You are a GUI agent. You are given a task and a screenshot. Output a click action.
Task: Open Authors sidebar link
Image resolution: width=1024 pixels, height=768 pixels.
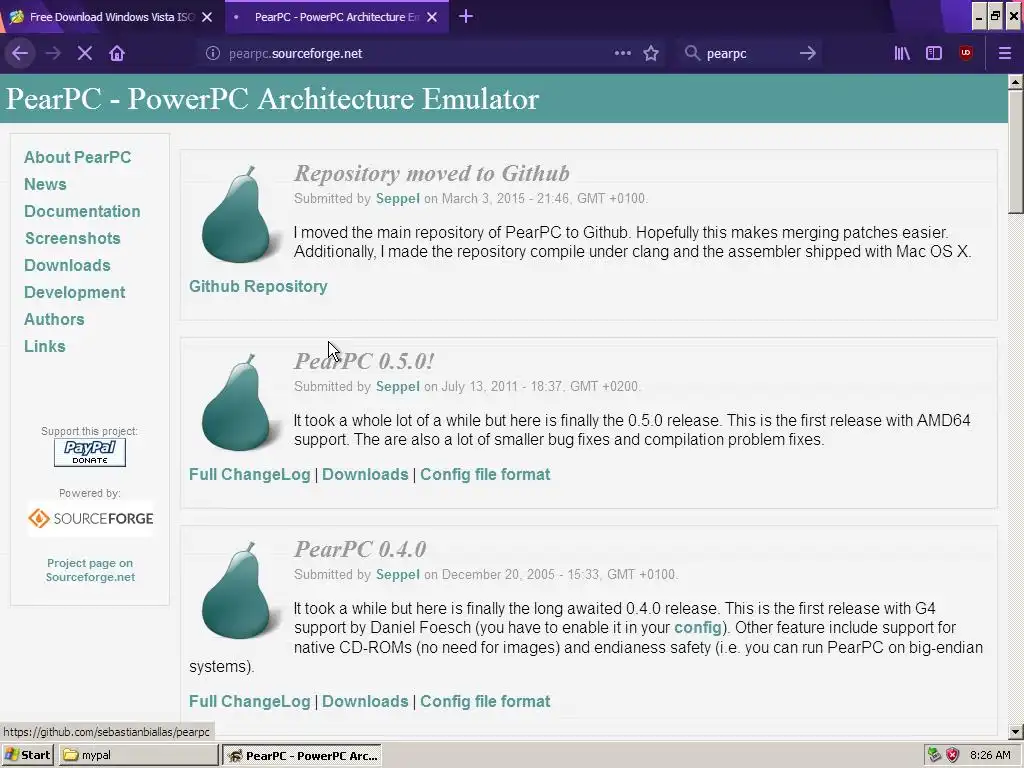54,319
